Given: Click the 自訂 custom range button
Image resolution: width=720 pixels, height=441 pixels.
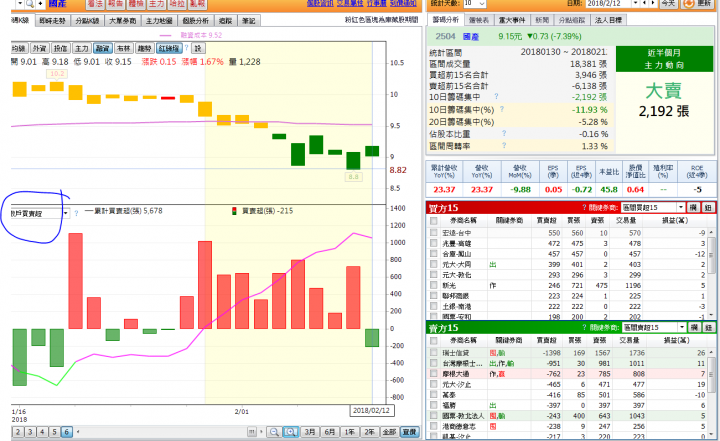Looking at the screenshot, I should 410,432.
